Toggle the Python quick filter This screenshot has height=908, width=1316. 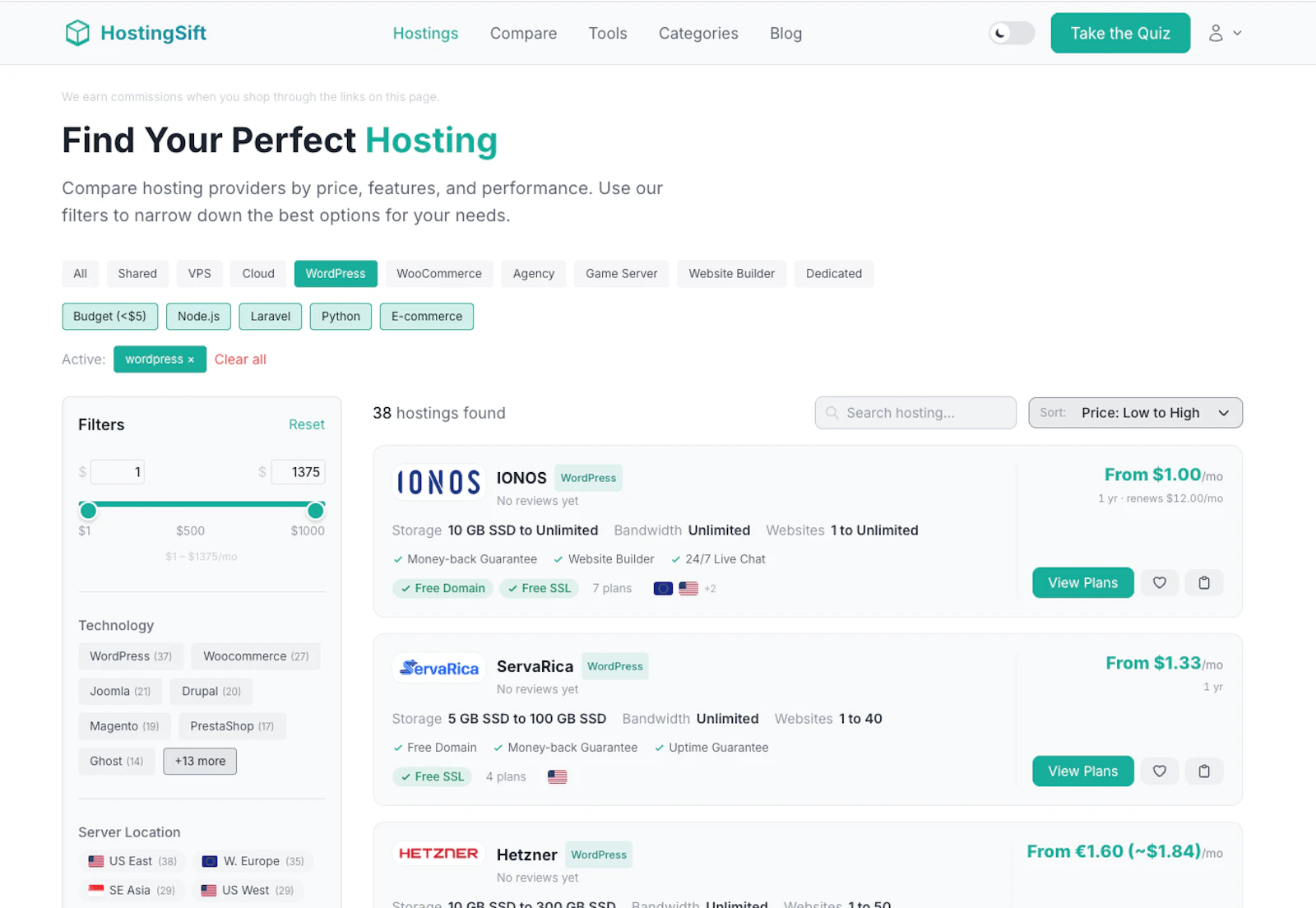coord(341,317)
